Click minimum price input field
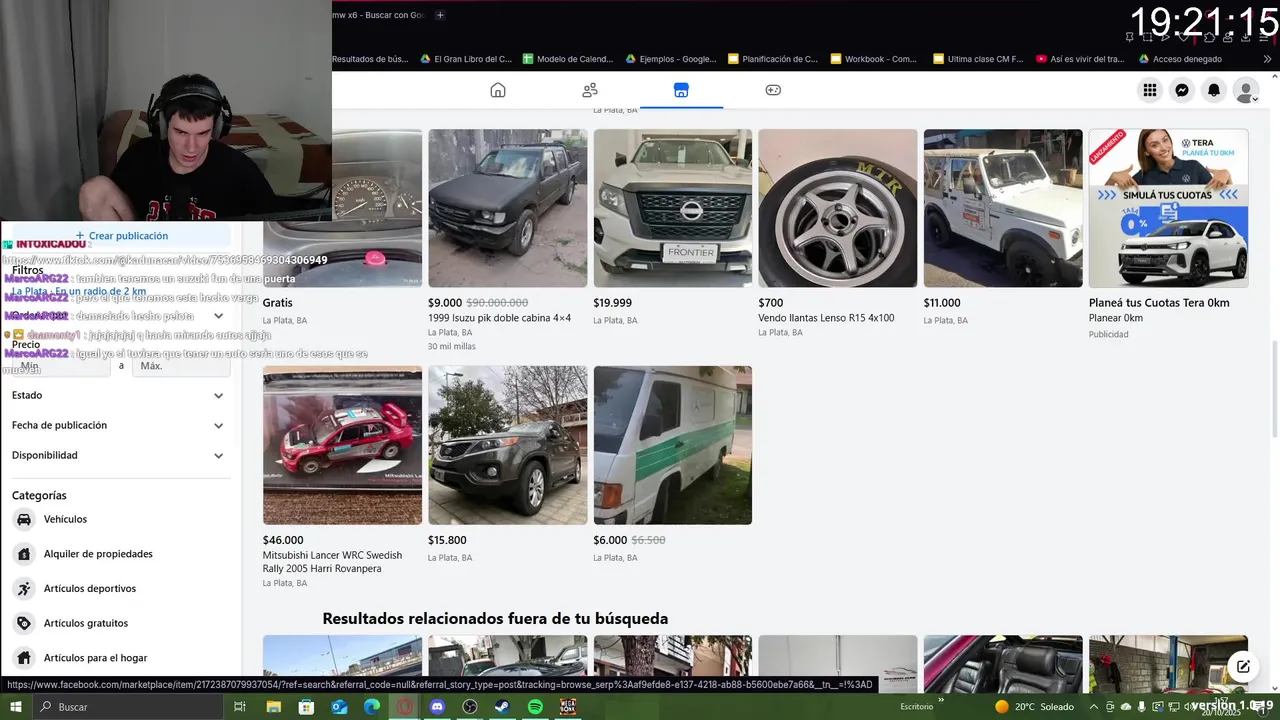 [x=60, y=366]
